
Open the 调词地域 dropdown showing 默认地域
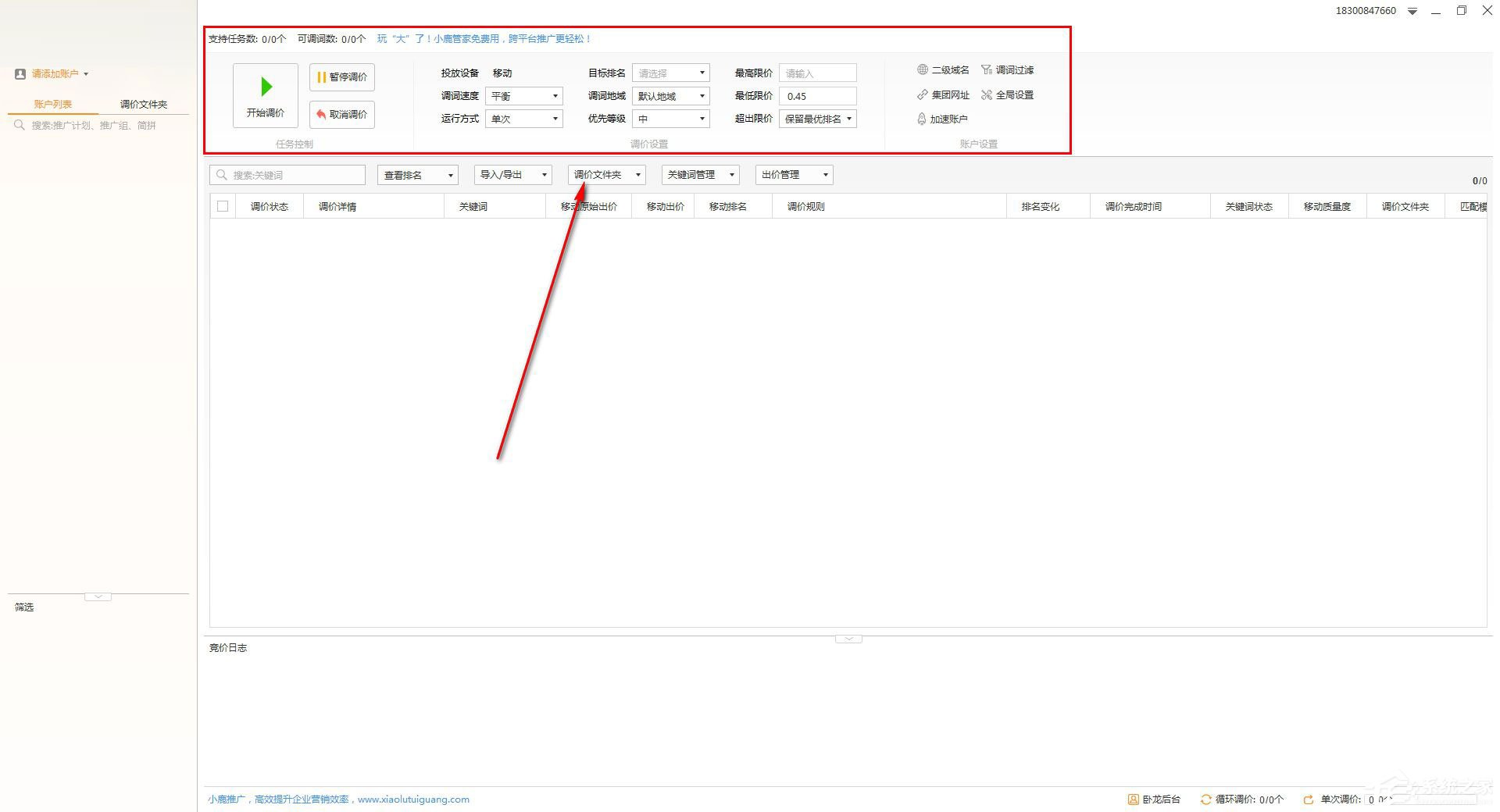[x=670, y=96]
